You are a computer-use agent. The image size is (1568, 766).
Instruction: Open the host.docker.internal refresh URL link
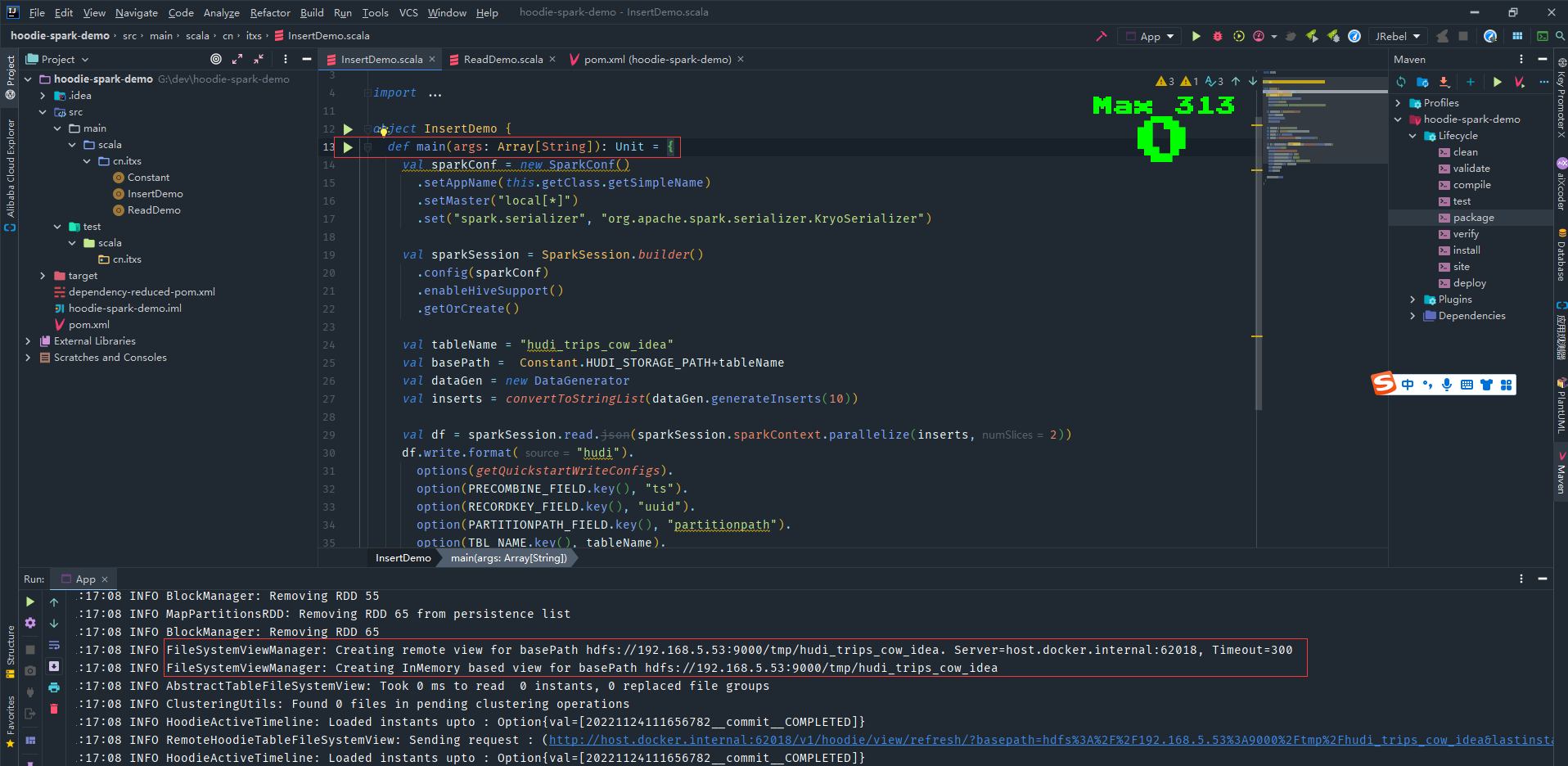(1051, 740)
